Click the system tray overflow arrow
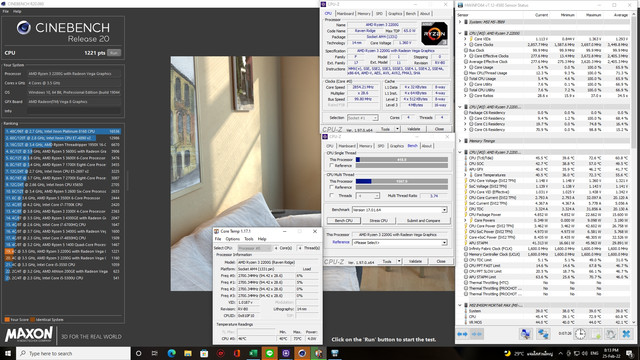This screenshot has height=360, width=640. point(560,353)
